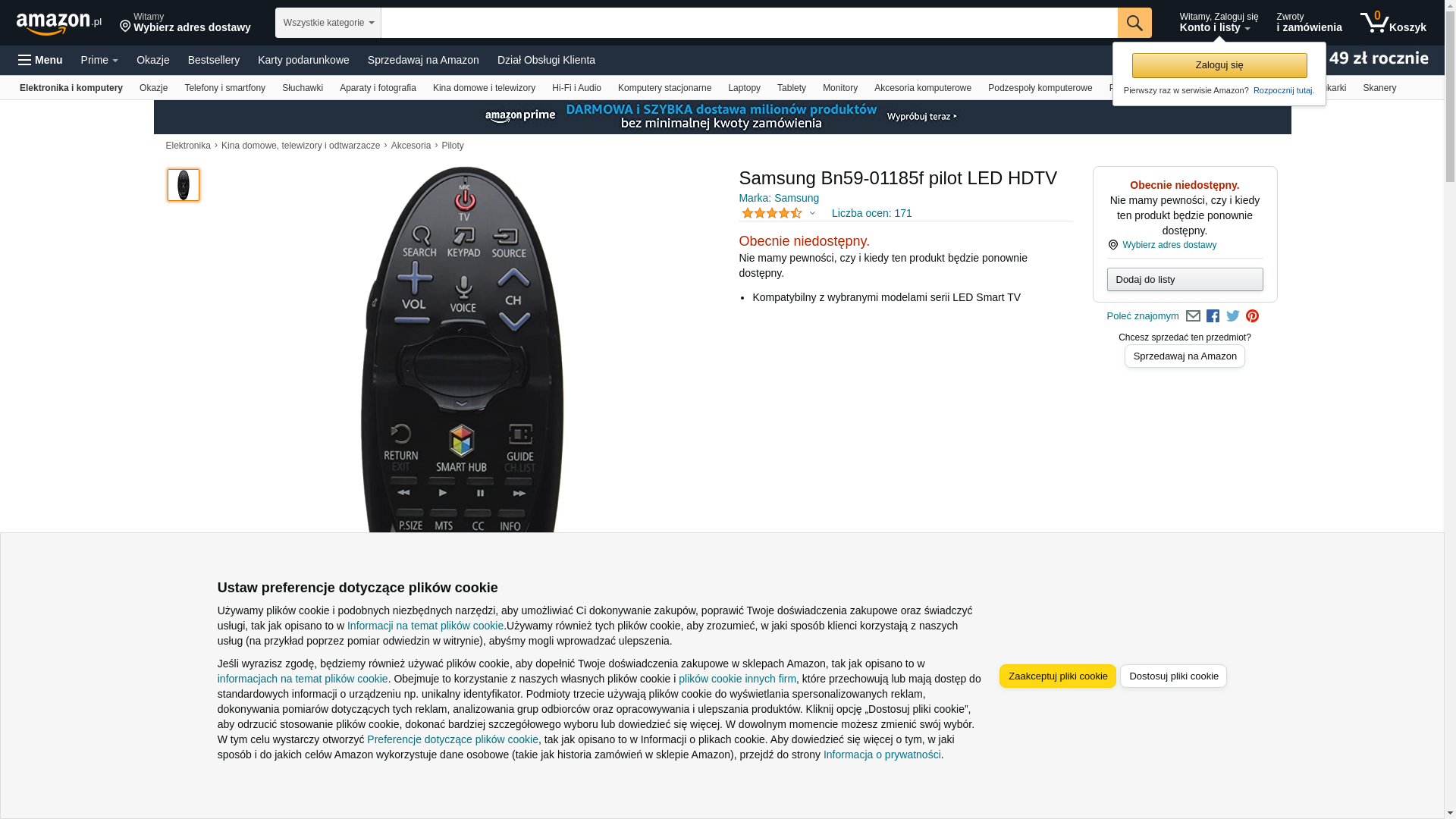The height and width of the screenshot is (819, 1456).
Task: Click Zaakceptuj pliki cookie button
Action: tap(1058, 676)
